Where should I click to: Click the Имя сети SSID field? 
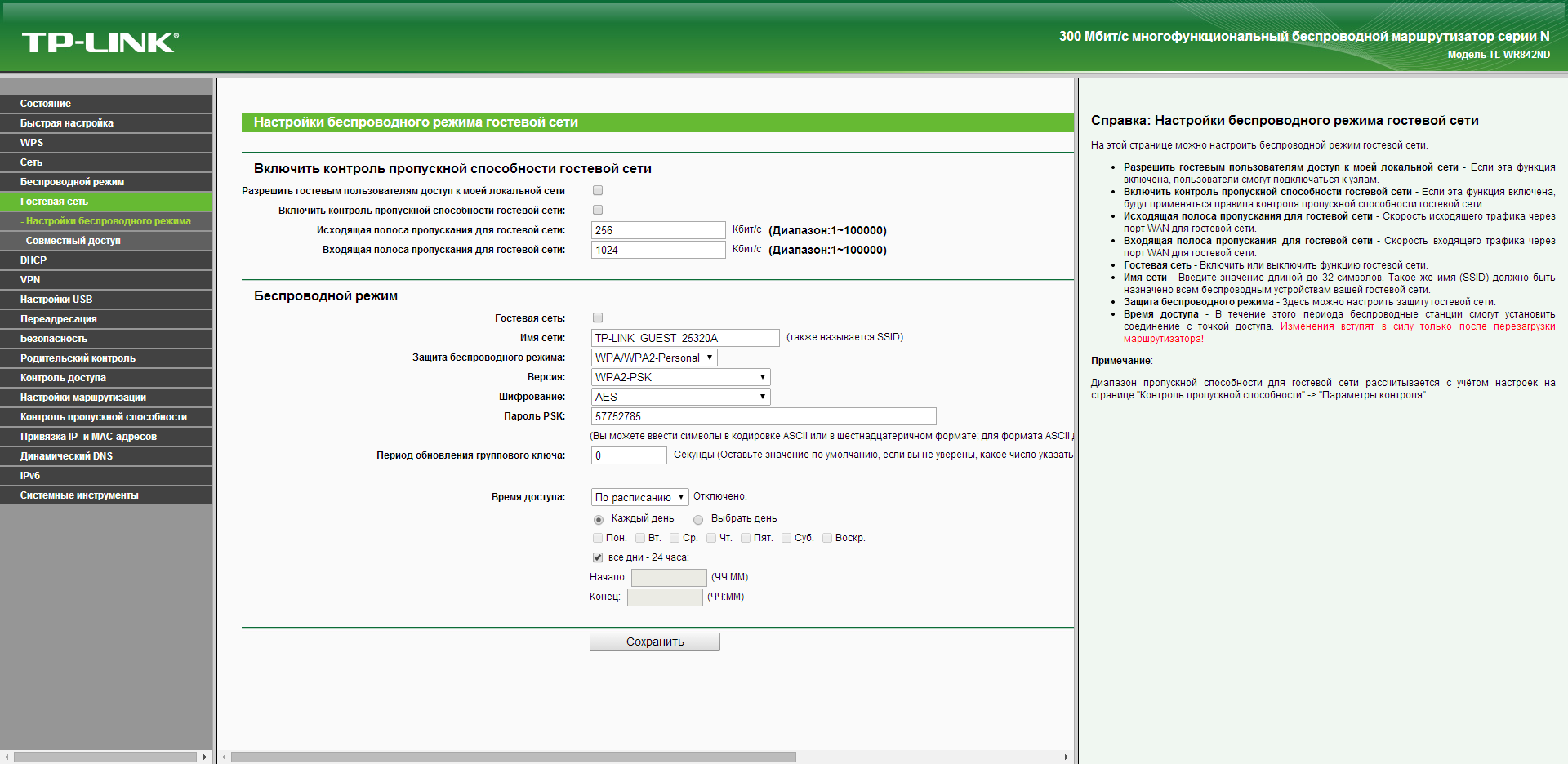coord(685,338)
